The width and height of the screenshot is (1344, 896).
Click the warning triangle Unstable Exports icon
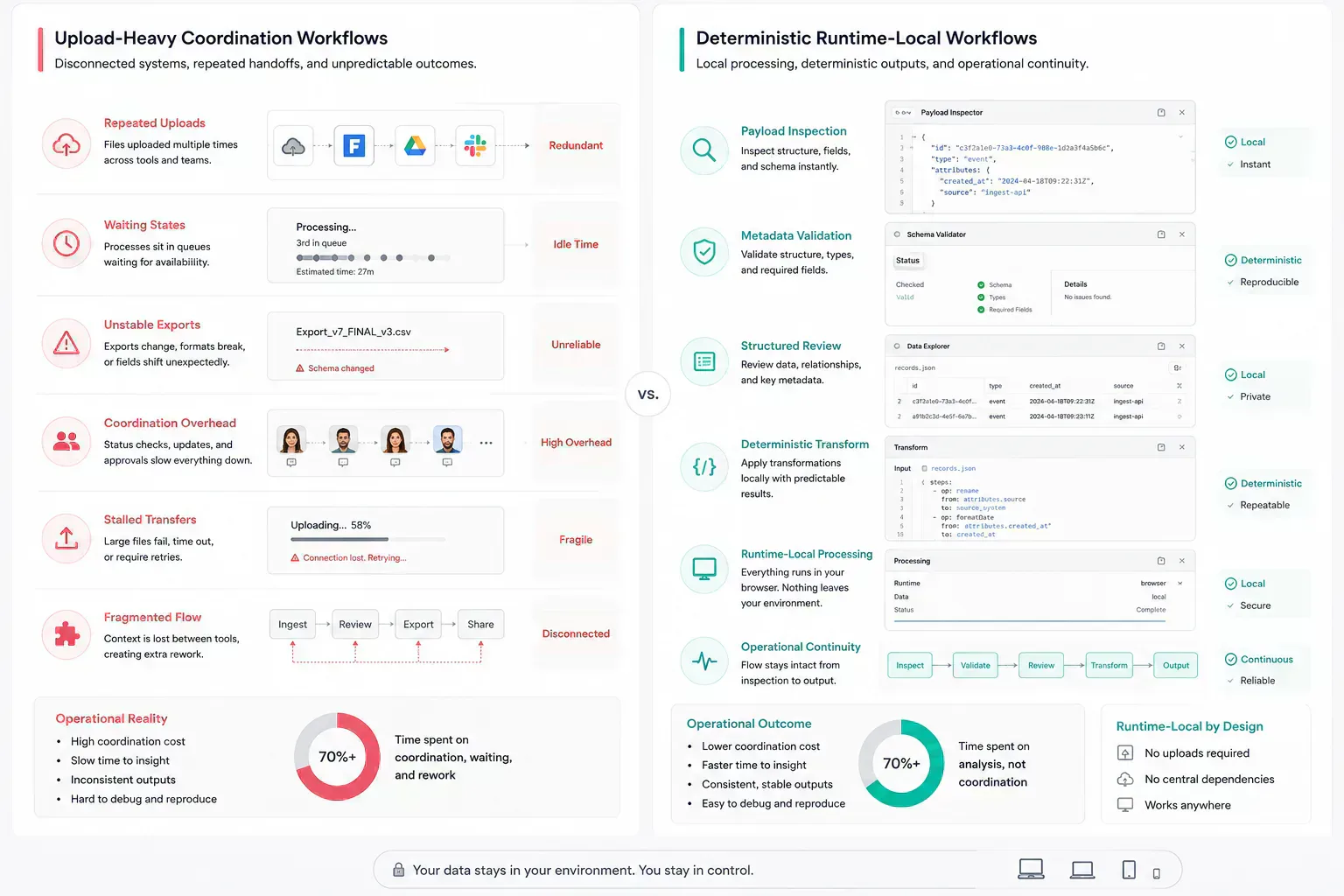click(x=66, y=343)
